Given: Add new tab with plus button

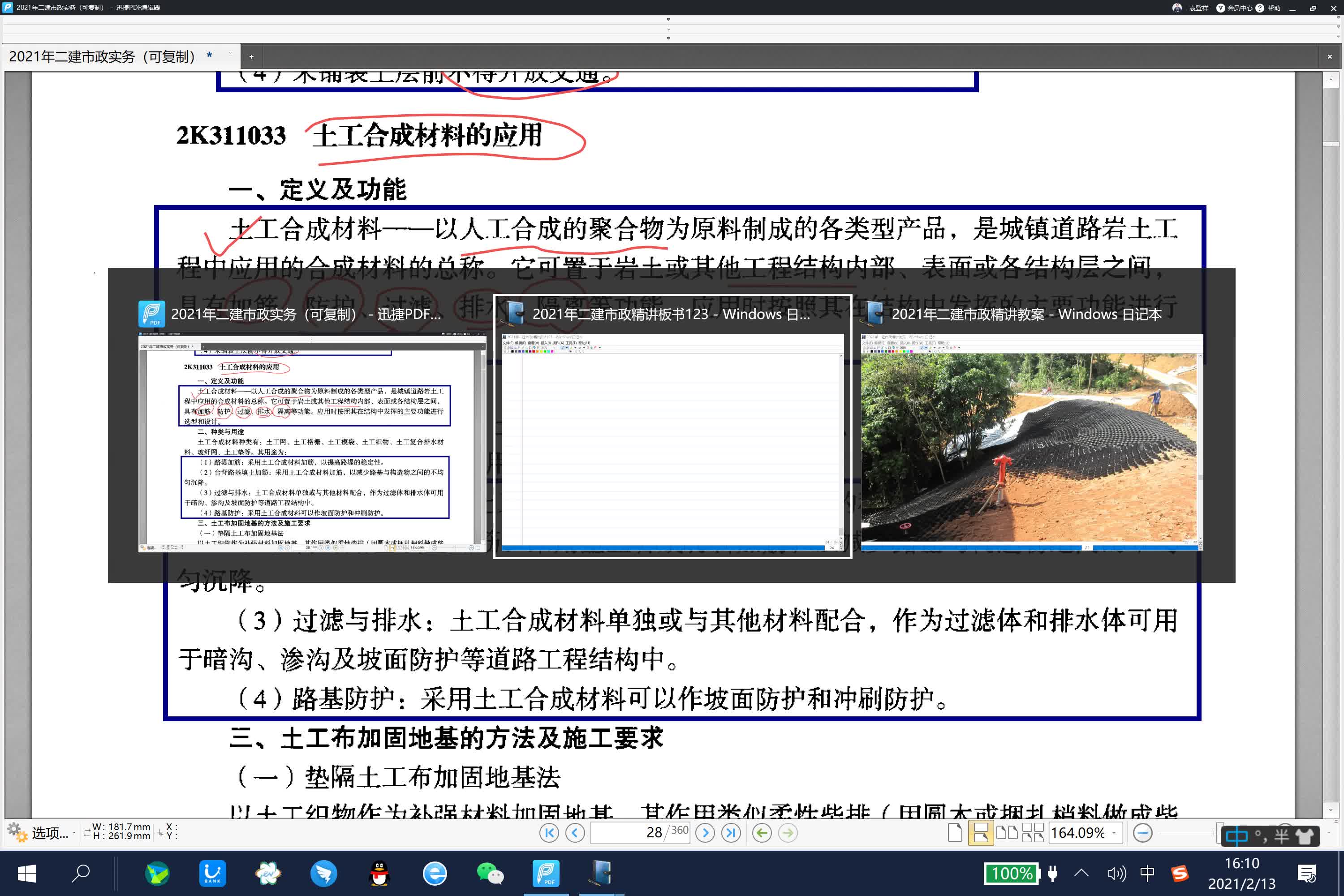Looking at the screenshot, I should pos(251,56).
